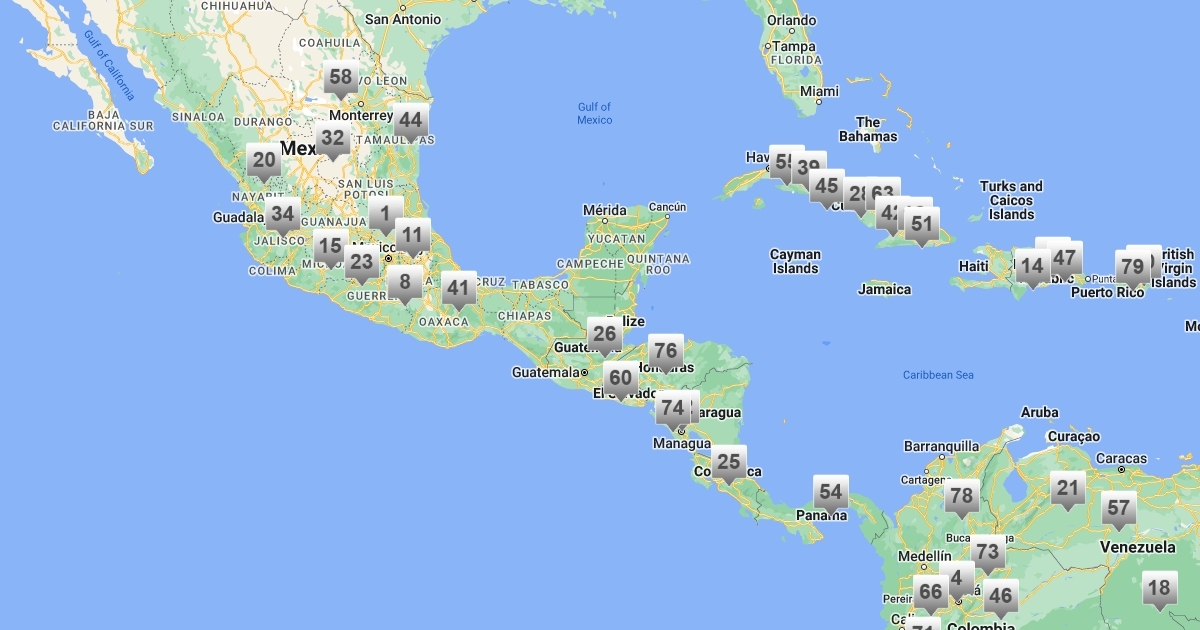Click the Miami city label
This screenshot has height=630, width=1200.
pyautogui.click(x=819, y=91)
